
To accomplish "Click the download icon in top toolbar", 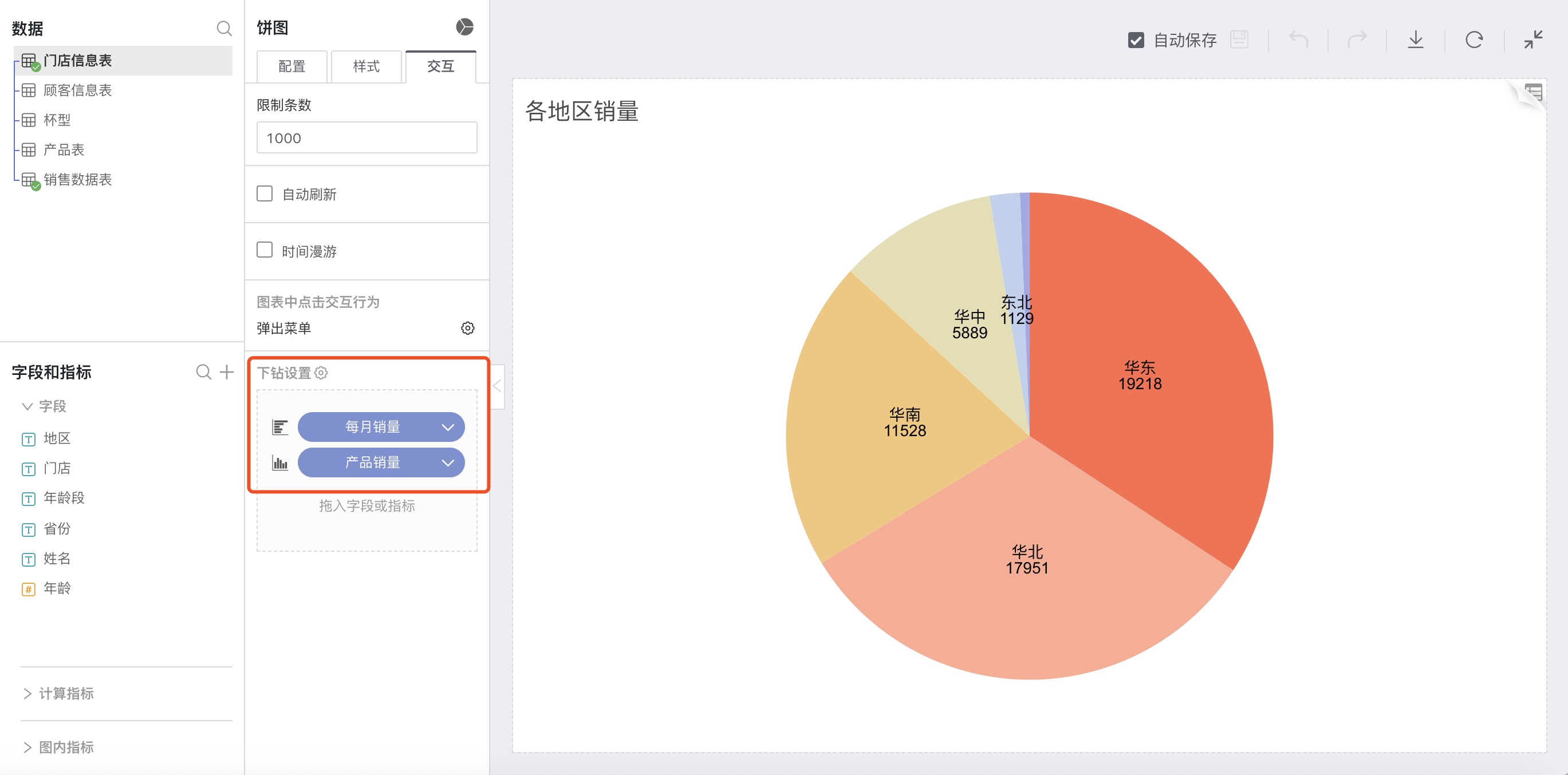I will (x=1415, y=40).
